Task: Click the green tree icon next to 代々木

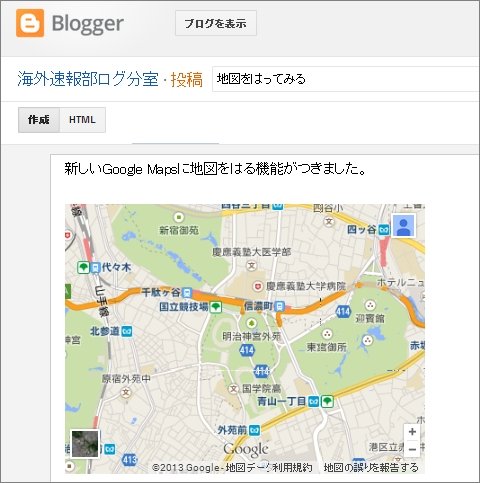Action: click(x=83, y=268)
